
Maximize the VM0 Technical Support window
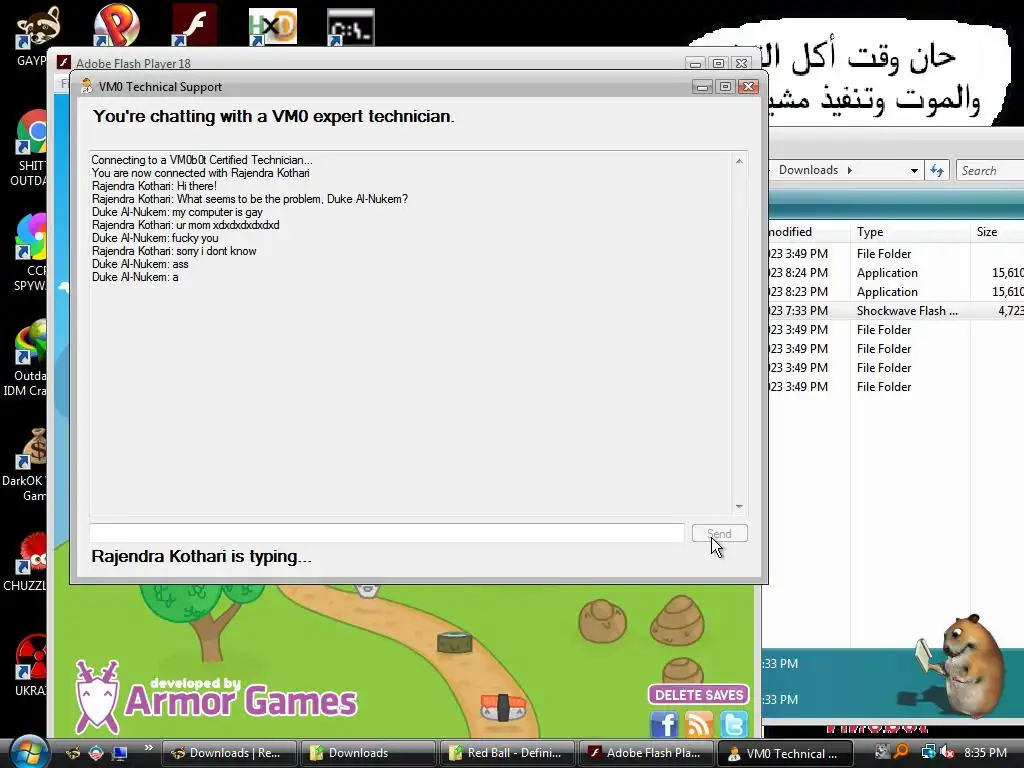pyautogui.click(x=725, y=87)
